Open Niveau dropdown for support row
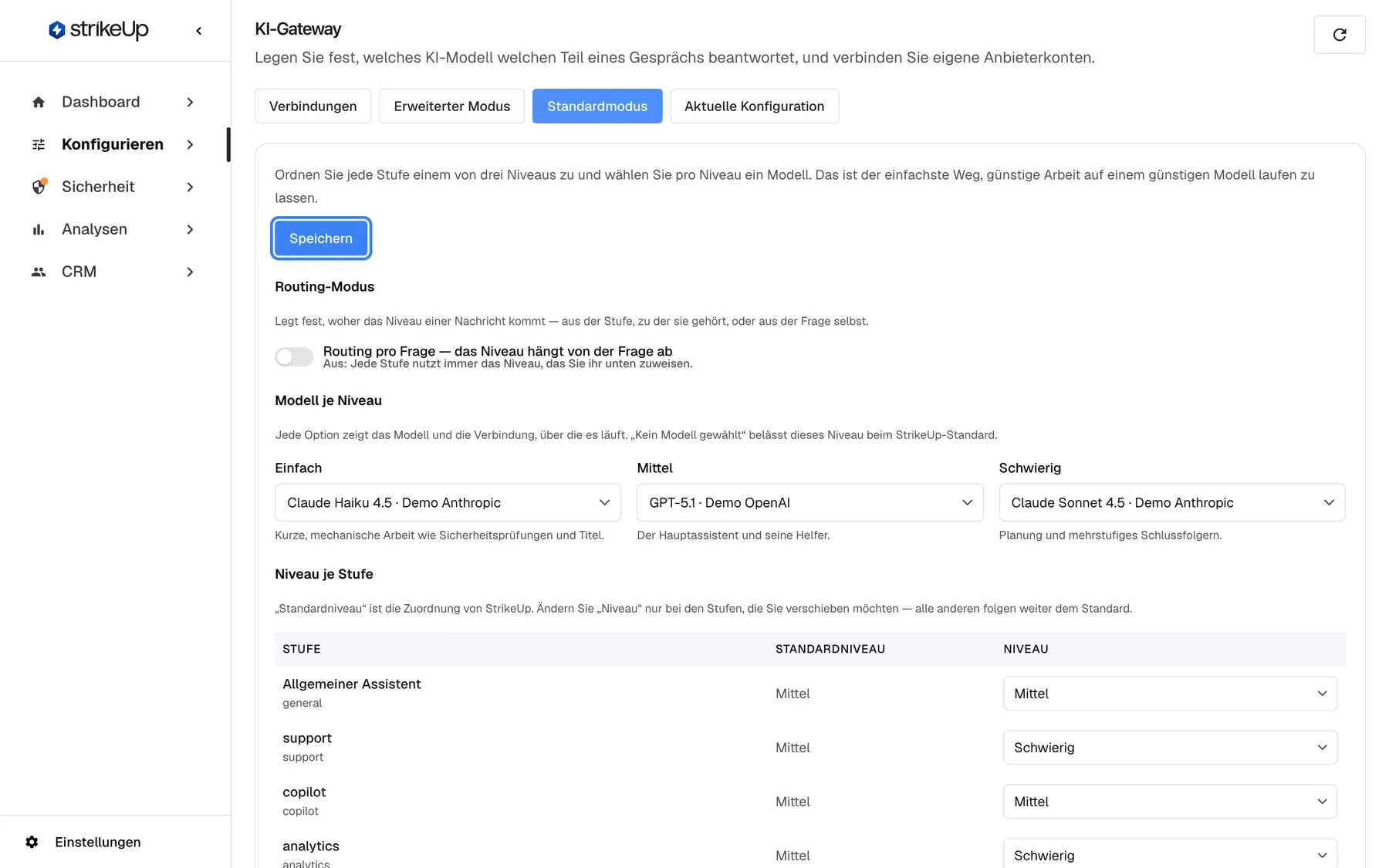 tap(1170, 748)
